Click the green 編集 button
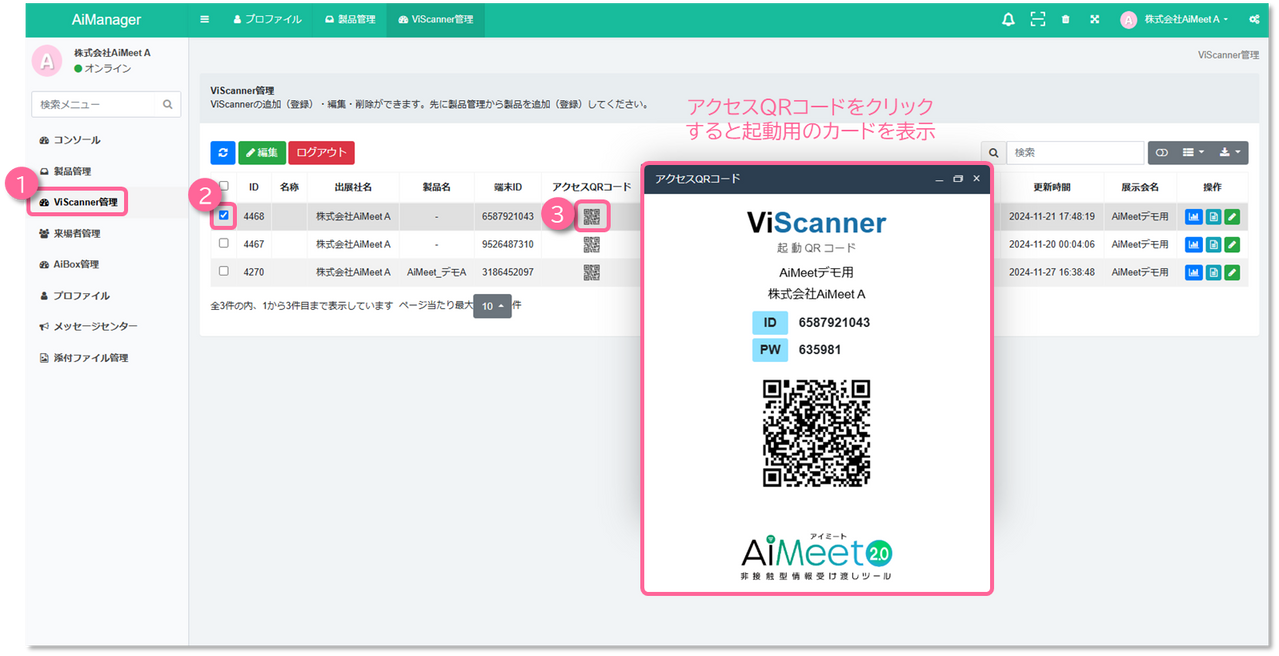 262,153
